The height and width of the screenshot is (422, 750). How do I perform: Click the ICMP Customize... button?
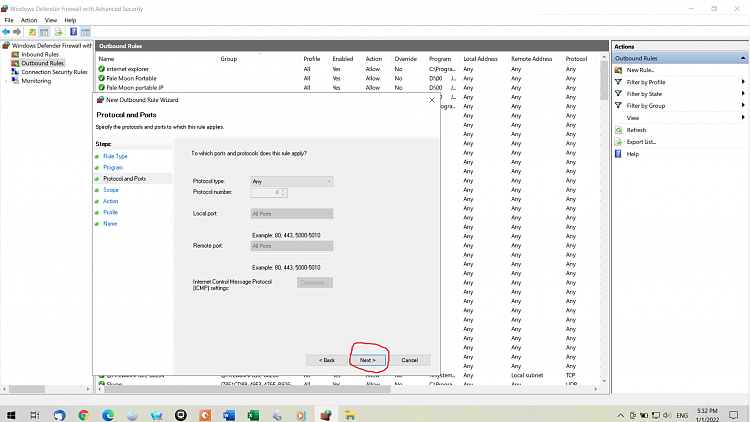(x=315, y=283)
